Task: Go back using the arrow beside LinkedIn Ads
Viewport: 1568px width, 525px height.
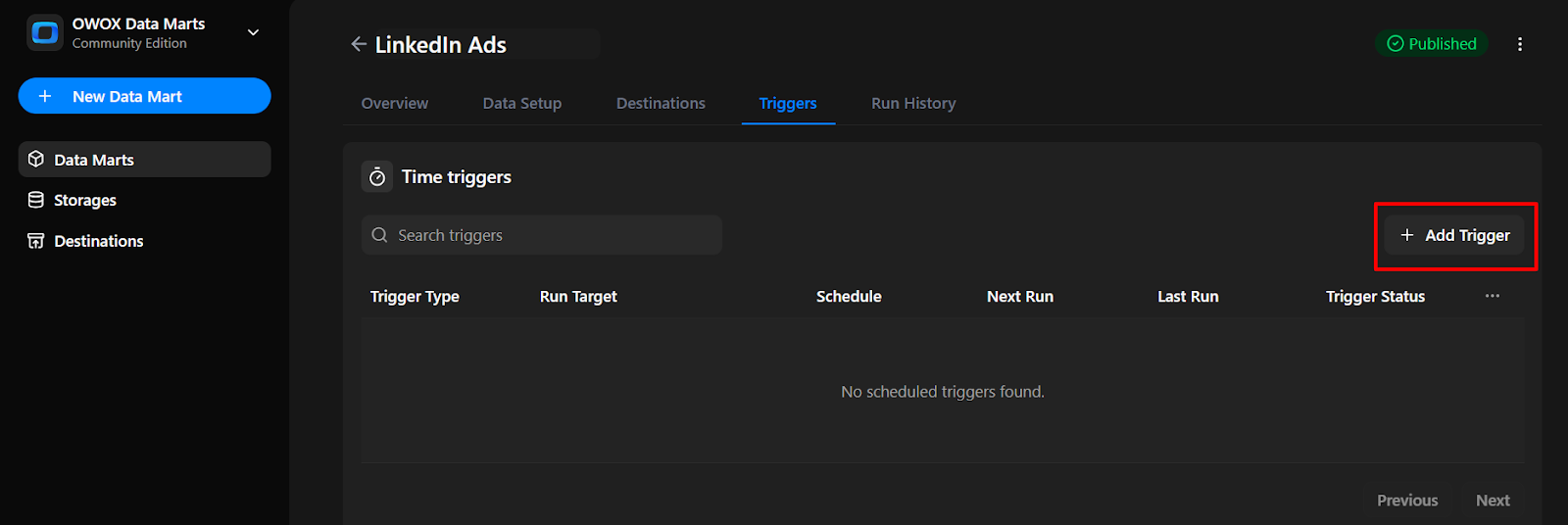Action: 359,44
